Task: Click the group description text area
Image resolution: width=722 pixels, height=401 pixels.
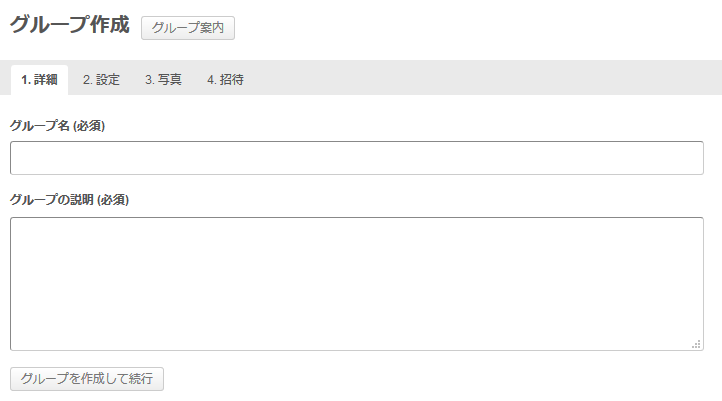Action: [356, 283]
